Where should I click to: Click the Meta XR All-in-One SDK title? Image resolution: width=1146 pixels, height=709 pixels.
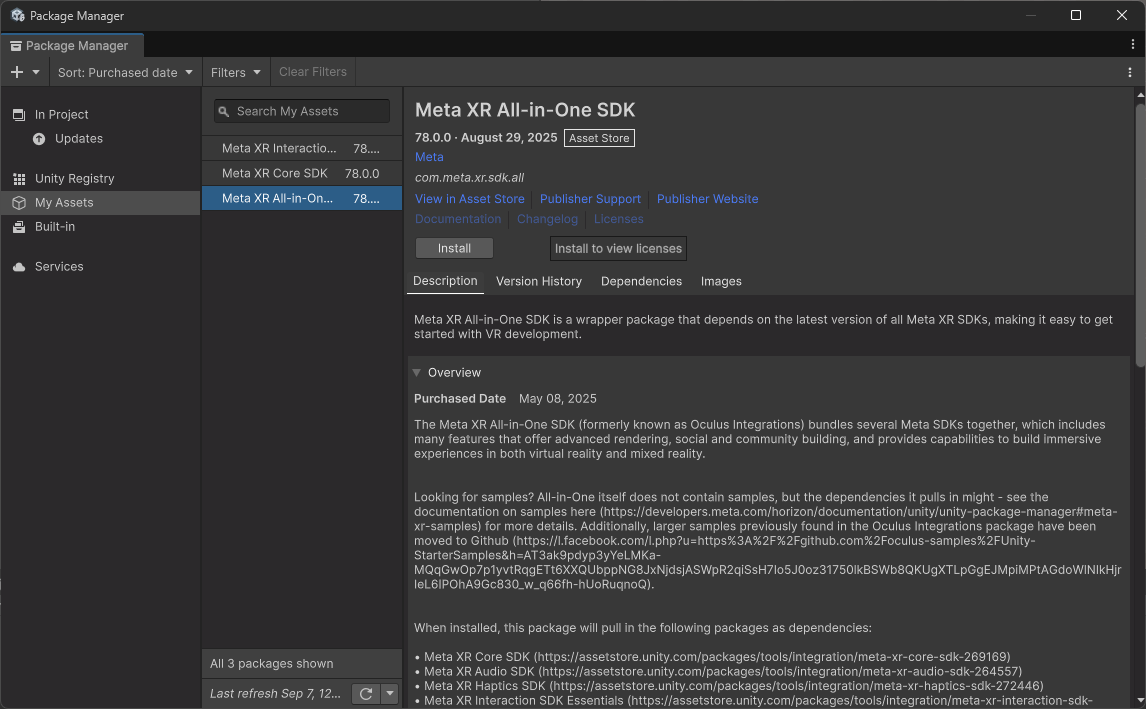tap(525, 110)
